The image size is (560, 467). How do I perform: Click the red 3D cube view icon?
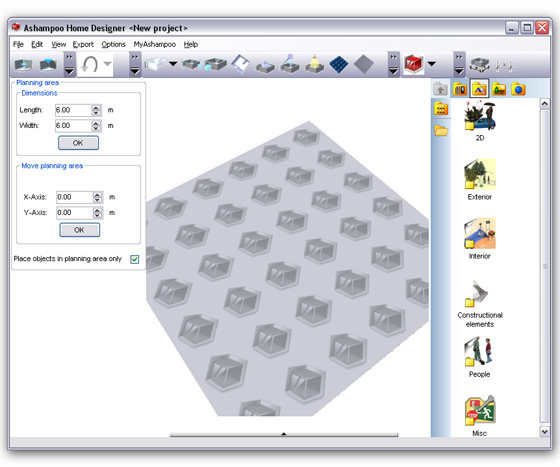tap(413, 65)
